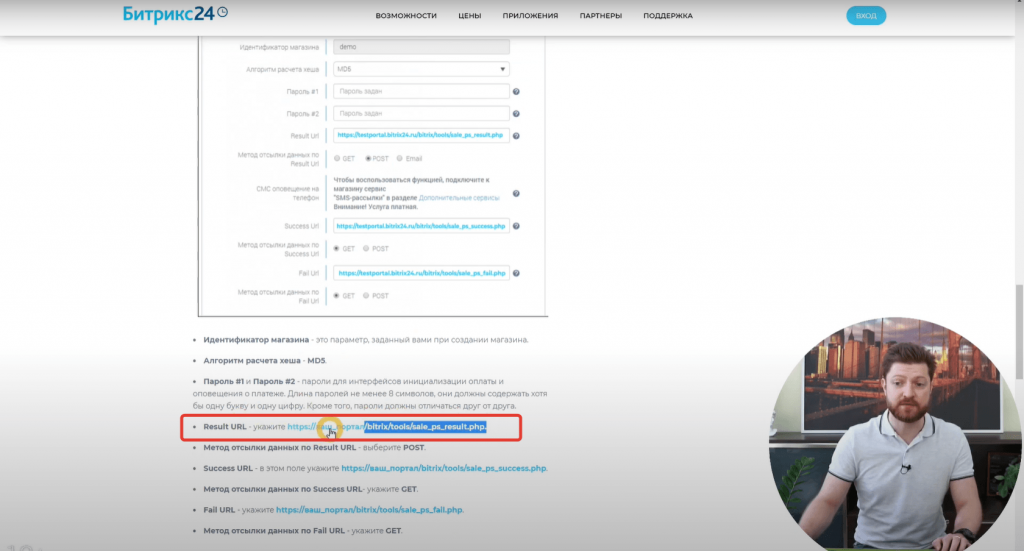Select Email radio for Result Url method

tap(400, 159)
